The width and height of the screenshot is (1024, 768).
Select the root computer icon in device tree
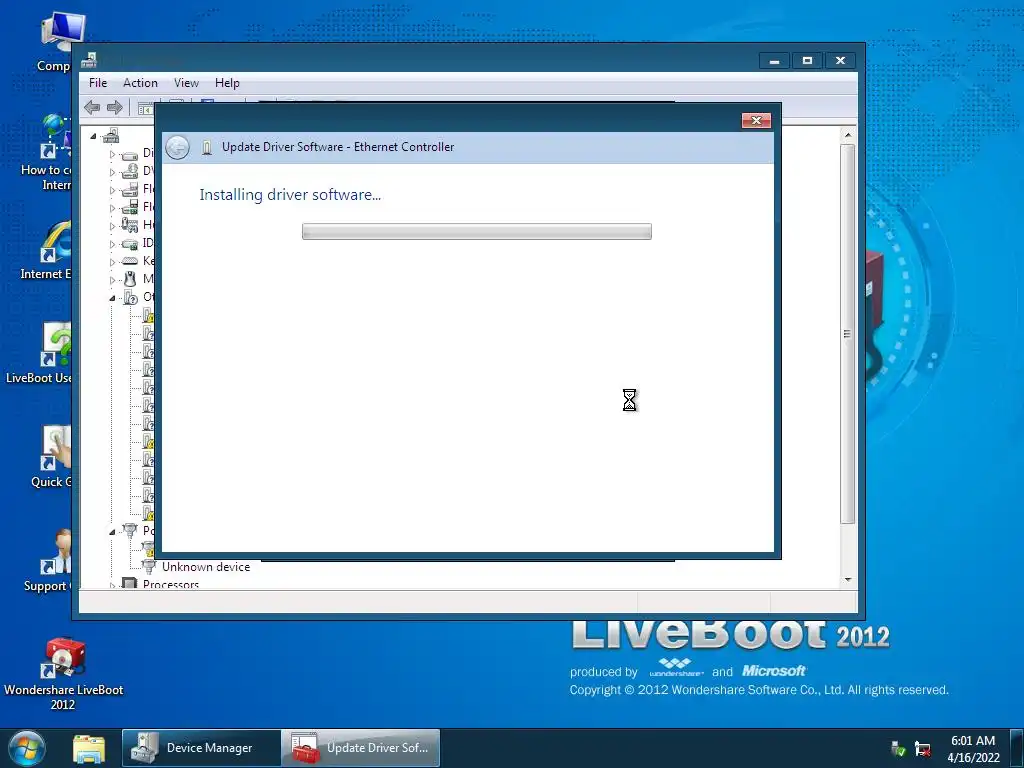pos(111,135)
